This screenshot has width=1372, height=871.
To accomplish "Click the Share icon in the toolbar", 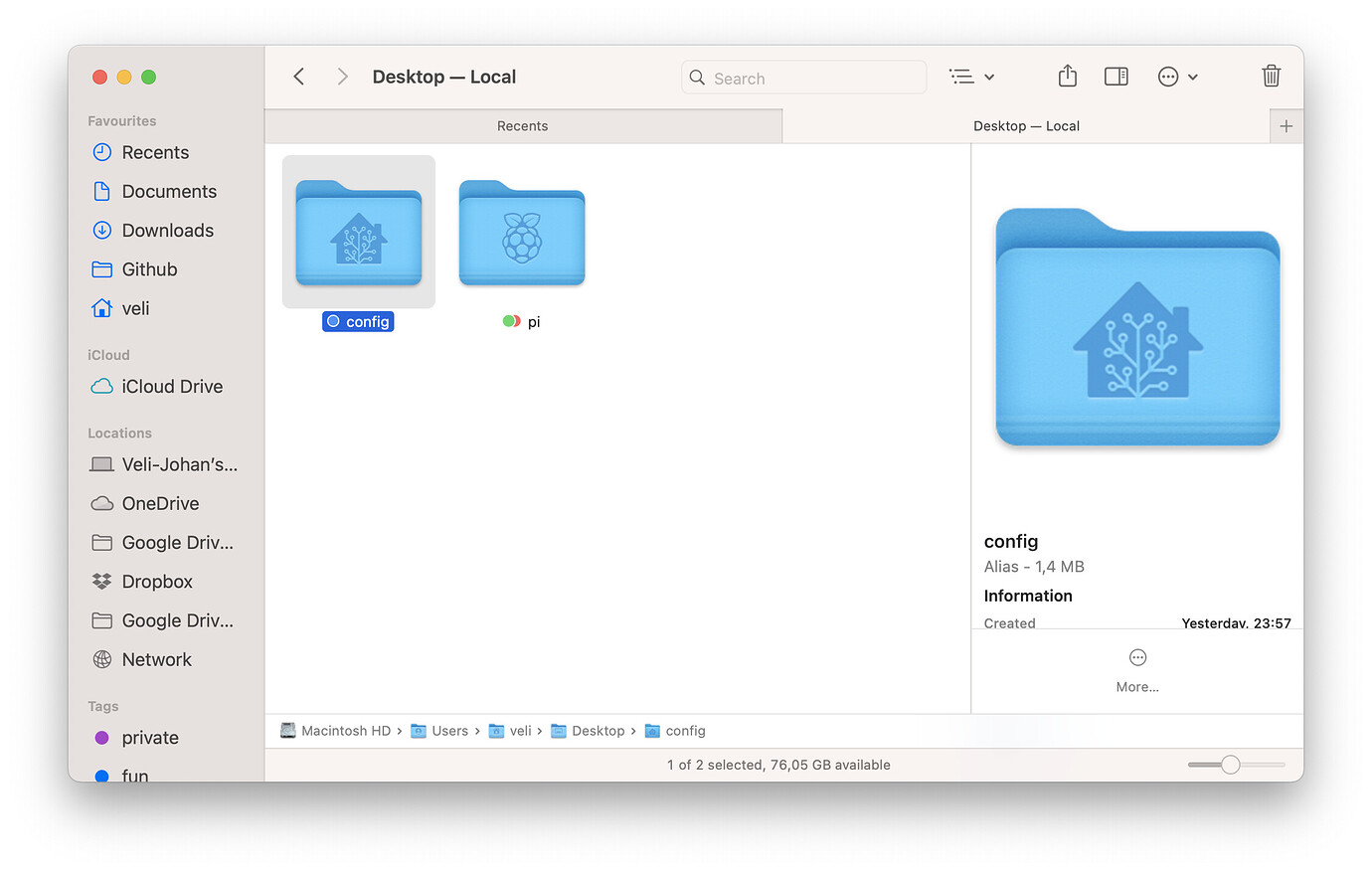I will tap(1067, 76).
